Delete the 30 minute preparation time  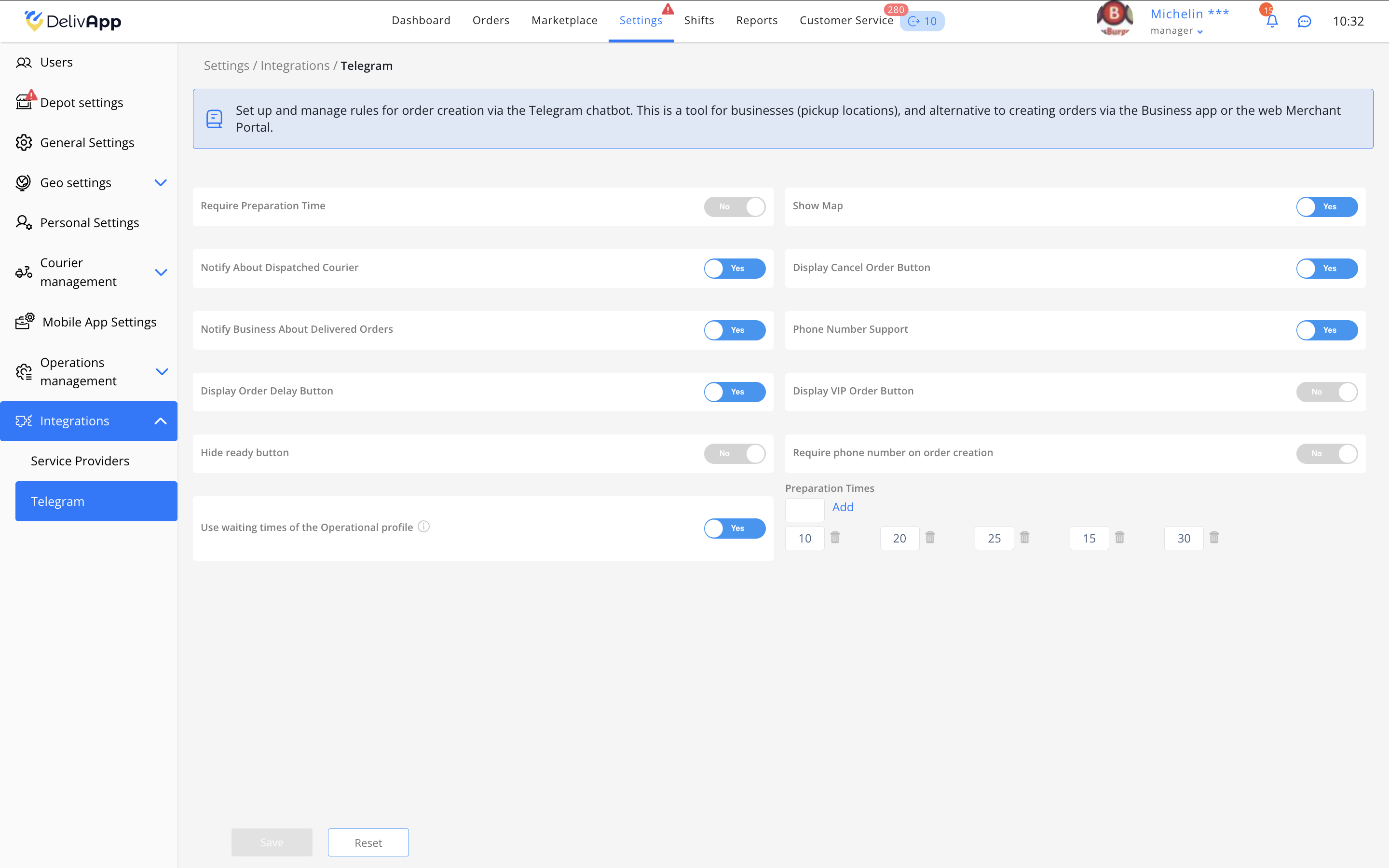coord(1214,537)
